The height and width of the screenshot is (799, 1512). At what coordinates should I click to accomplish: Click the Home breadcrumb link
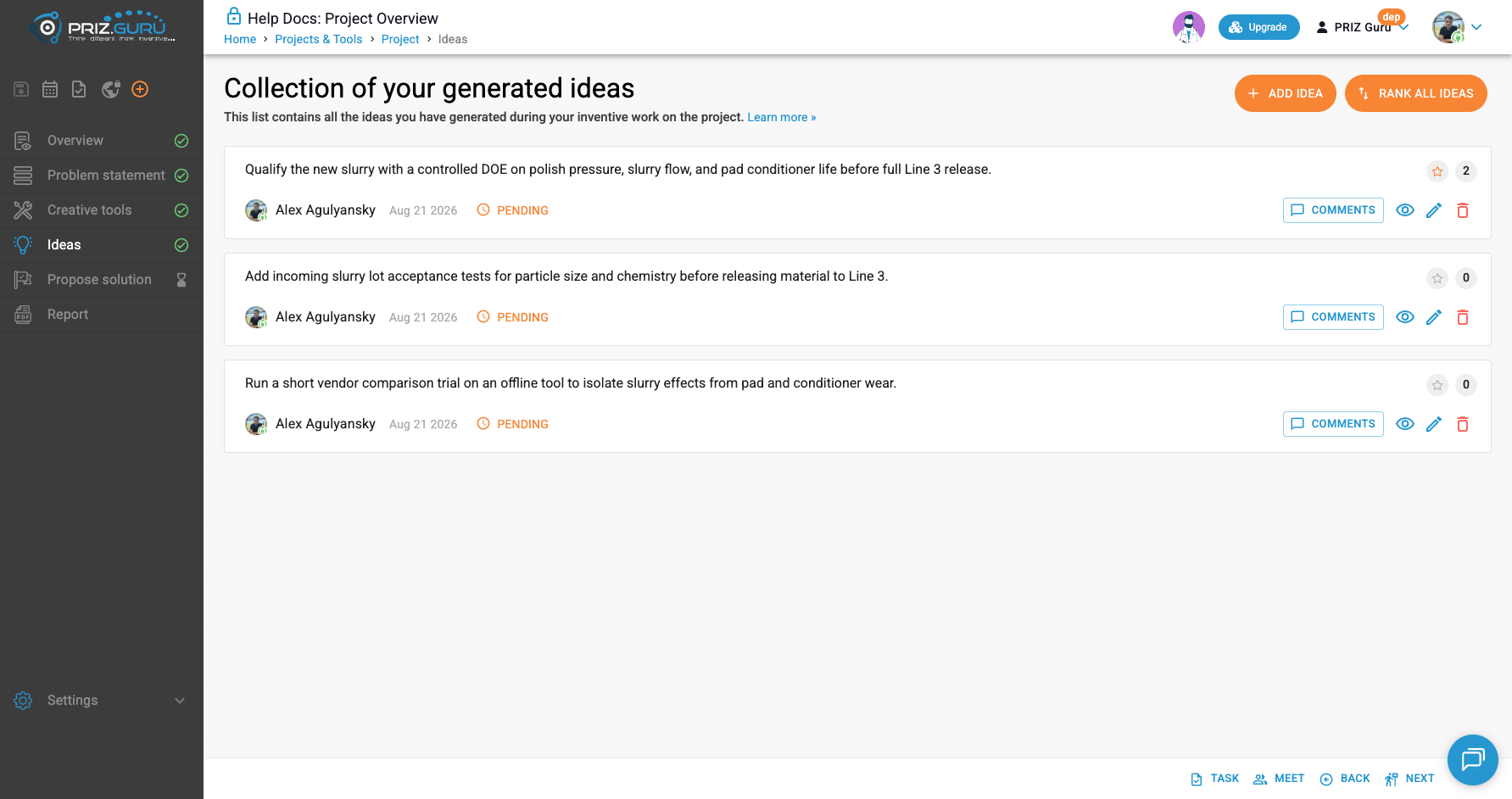(240, 39)
